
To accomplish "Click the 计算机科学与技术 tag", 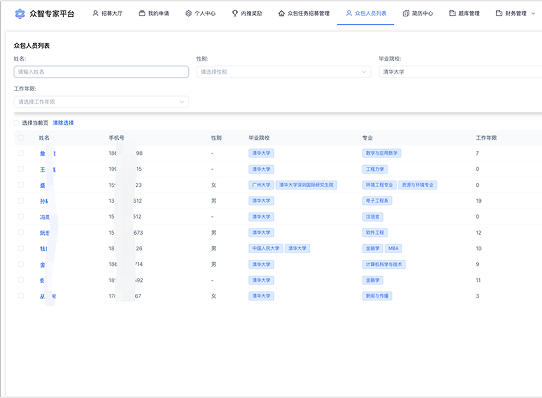I will [384, 265].
